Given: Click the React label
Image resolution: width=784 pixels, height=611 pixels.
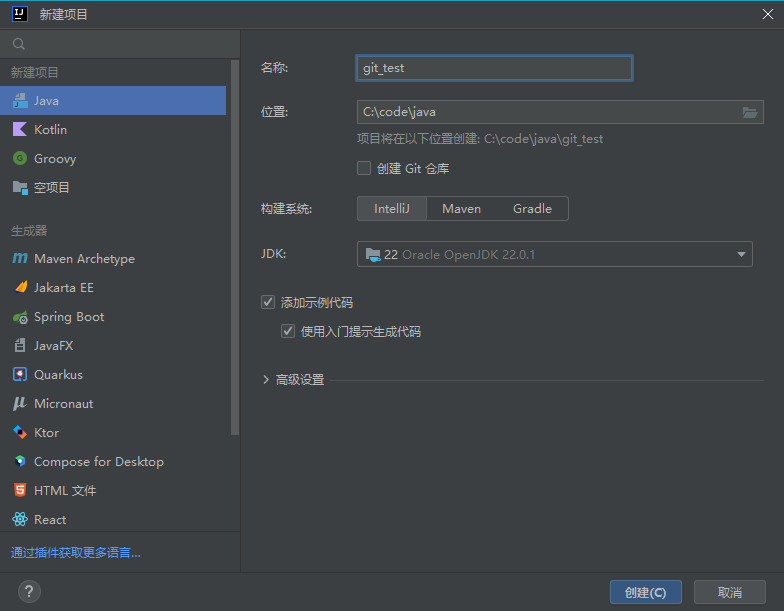Looking at the screenshot, I should [50, 520].
